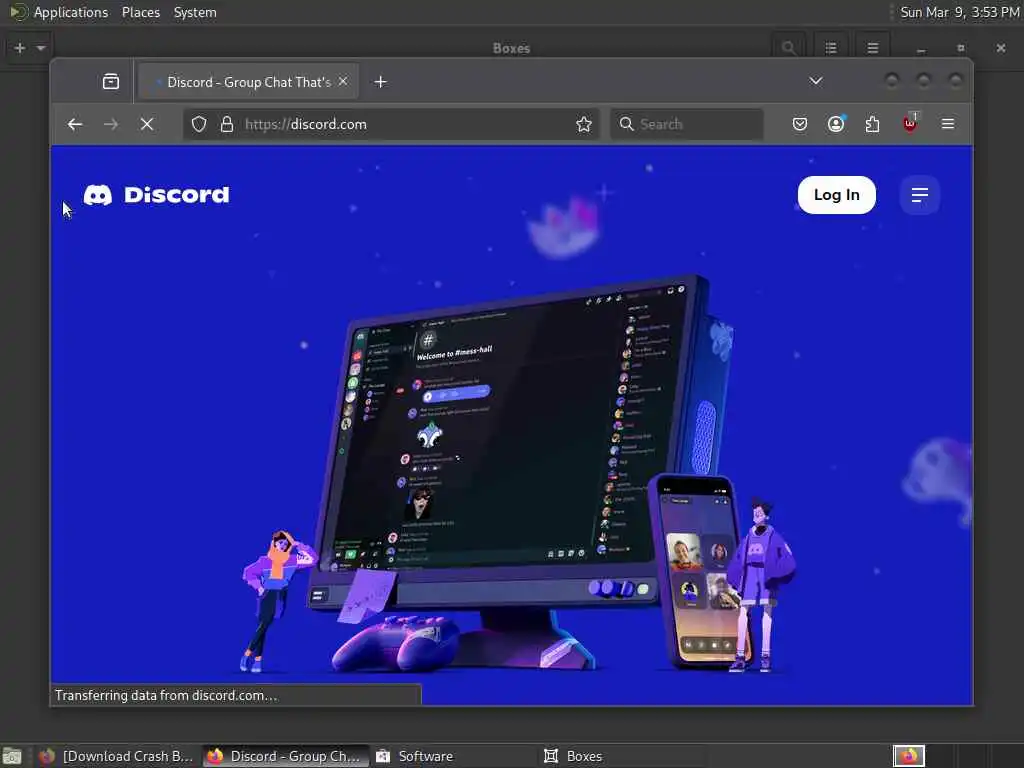
Task: Open the tracking protection shield icon
Action: pos(199,124)
